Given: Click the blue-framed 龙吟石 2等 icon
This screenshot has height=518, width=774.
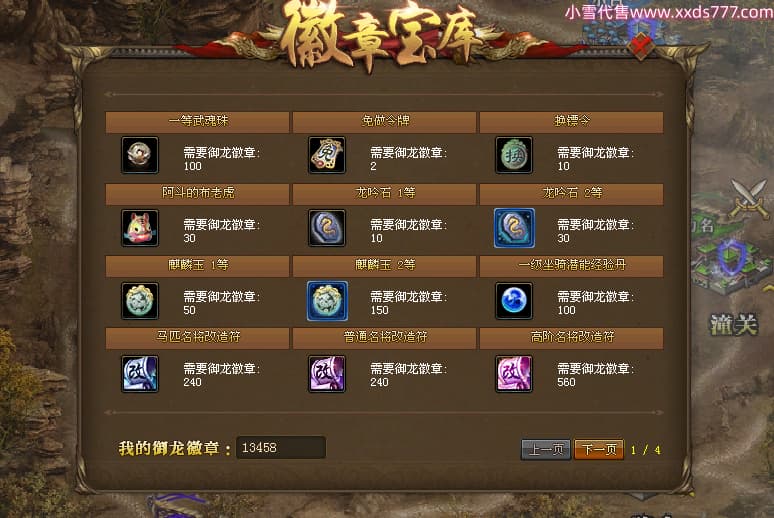Looking at the screenshot, I should pos(514,228).
